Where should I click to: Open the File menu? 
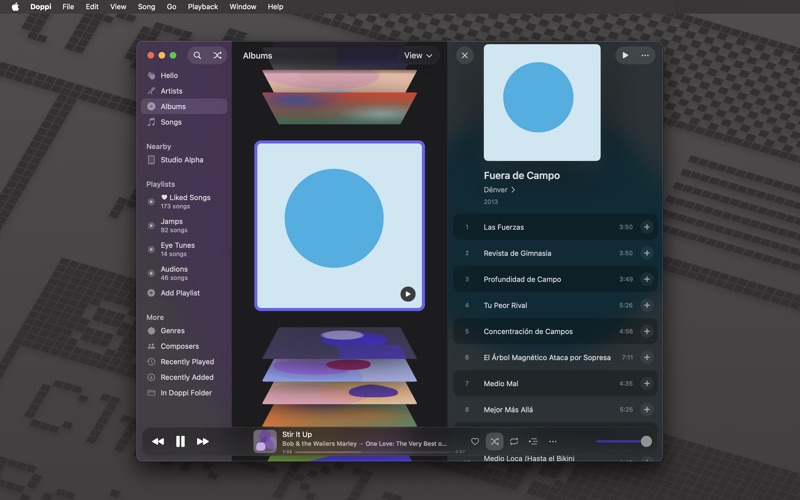[68, 7]
